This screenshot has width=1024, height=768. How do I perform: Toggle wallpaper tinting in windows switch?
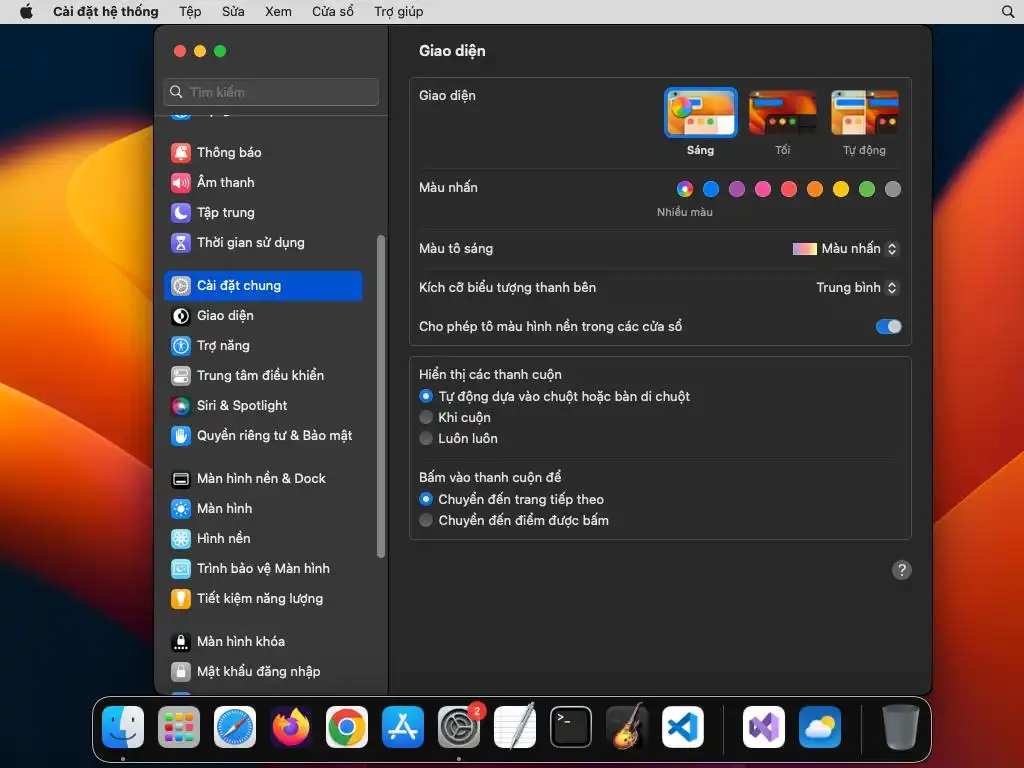pos(888,327)
